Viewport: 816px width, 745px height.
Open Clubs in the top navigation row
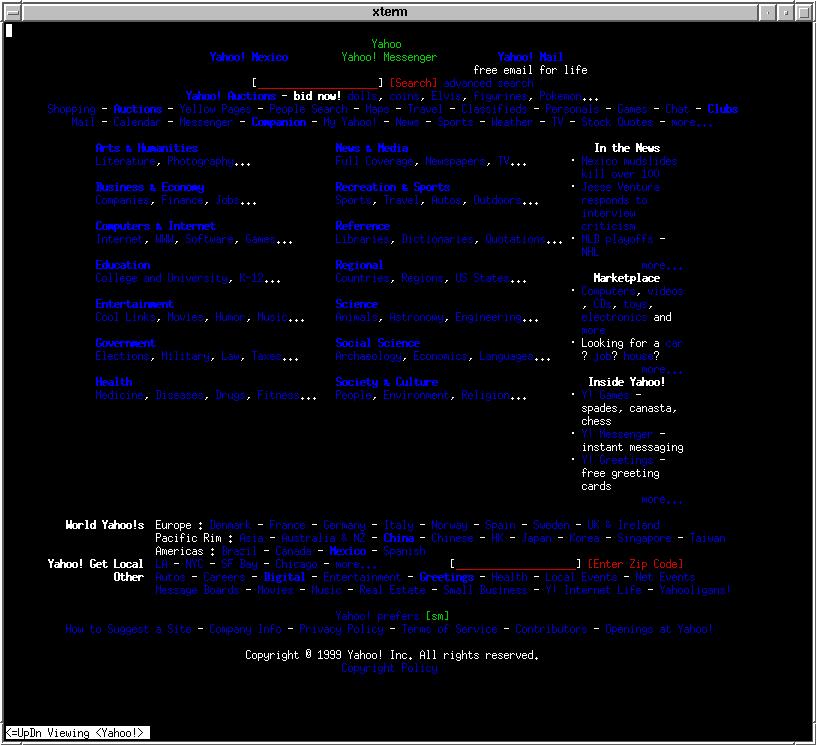pyautogui.click(x=722, y=109)
